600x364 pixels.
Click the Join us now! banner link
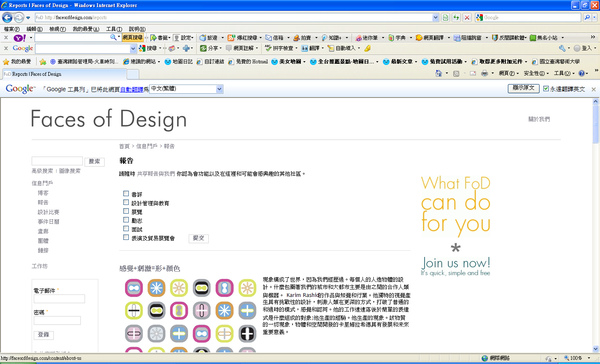pos(456,263)
